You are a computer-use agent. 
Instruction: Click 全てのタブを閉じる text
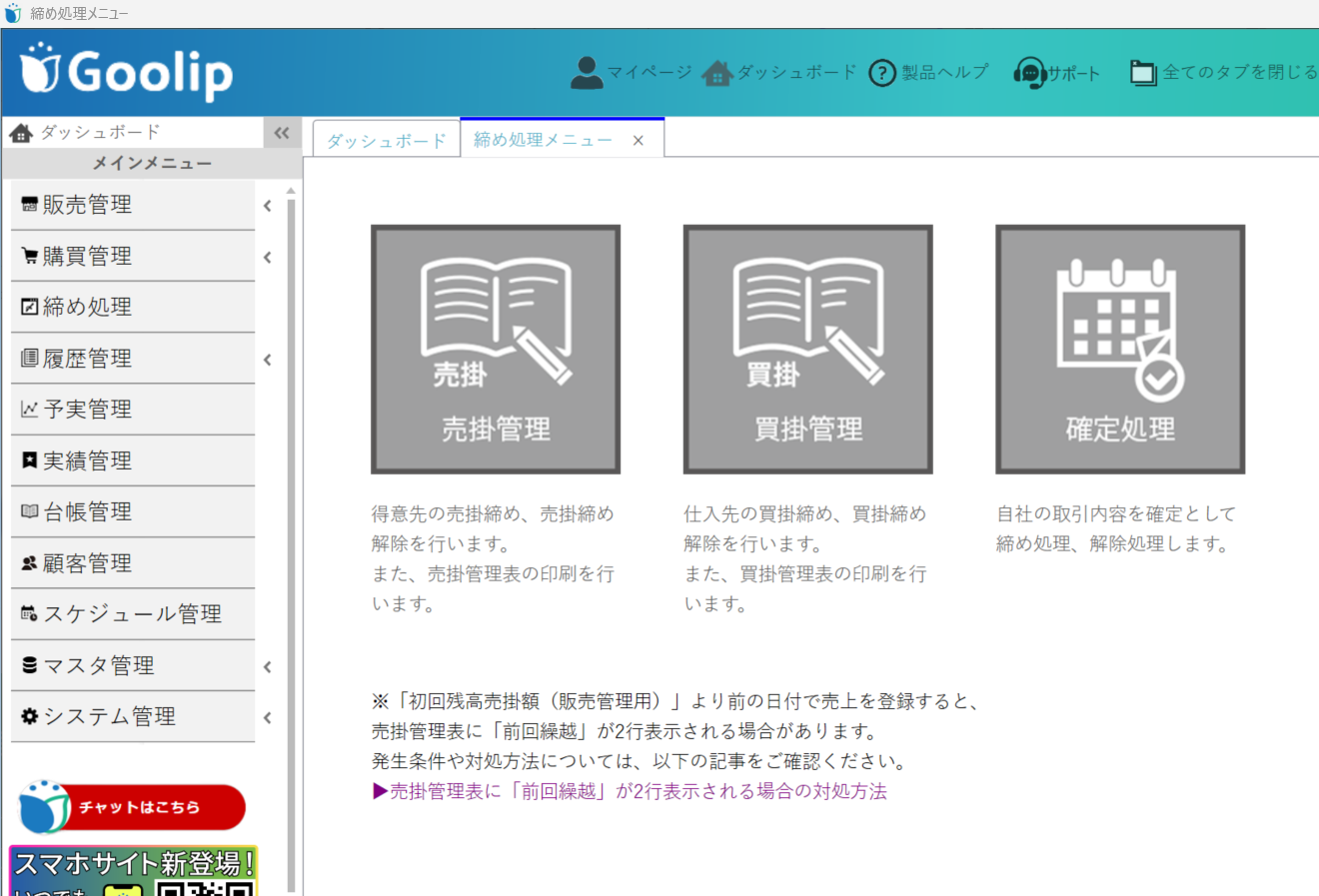pos(1240,73)
